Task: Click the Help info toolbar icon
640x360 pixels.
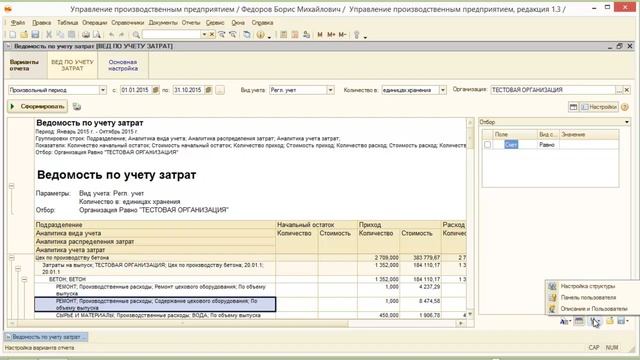Action: tap(260, 35)
